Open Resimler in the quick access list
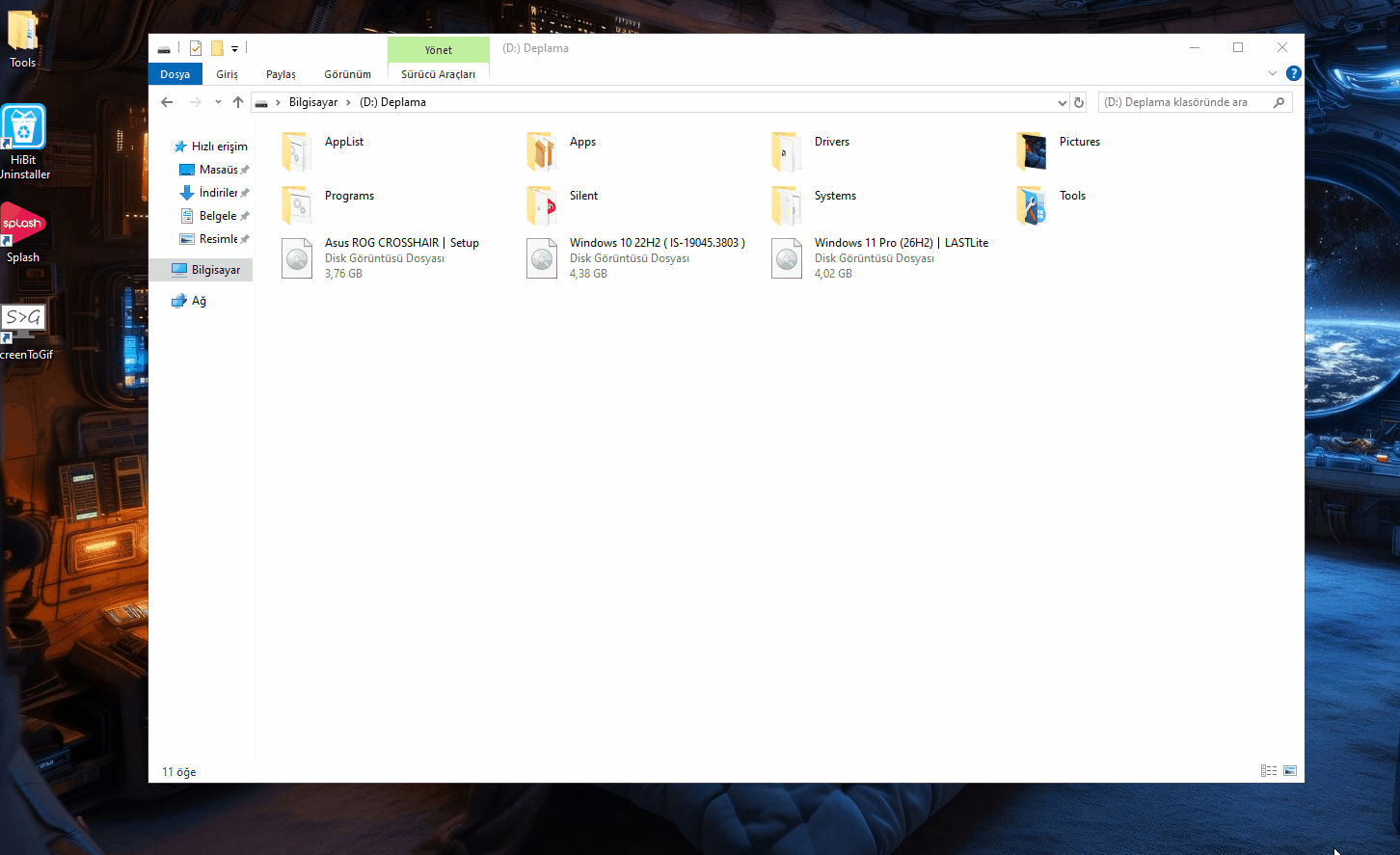 [214, 239]
